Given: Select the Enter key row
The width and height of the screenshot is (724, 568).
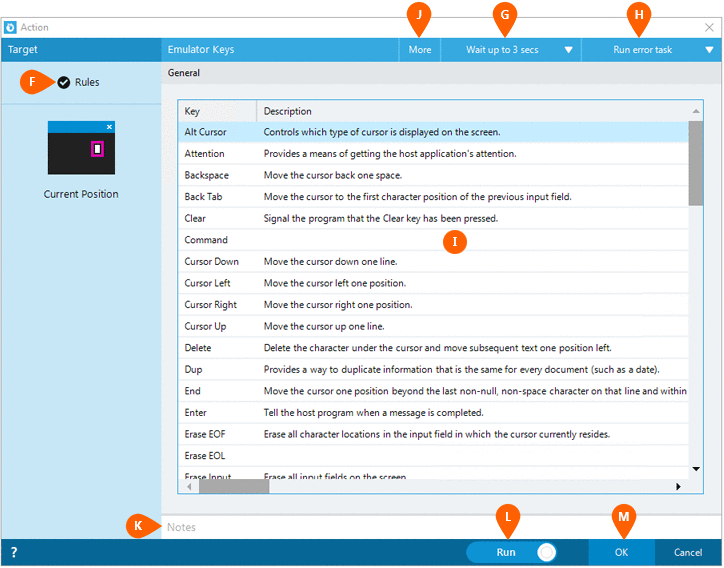Looking at the screenshot, I should (434, 413).
